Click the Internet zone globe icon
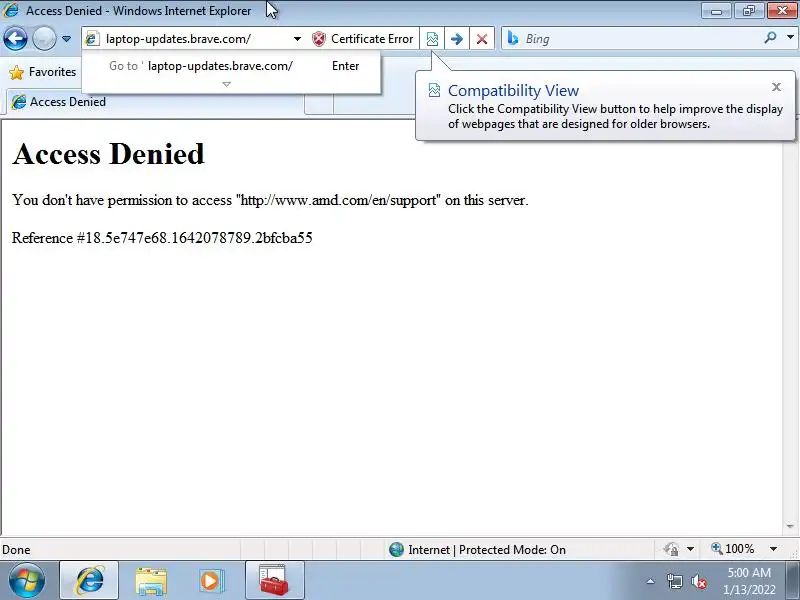800x600 pixels. pos(396,549)
